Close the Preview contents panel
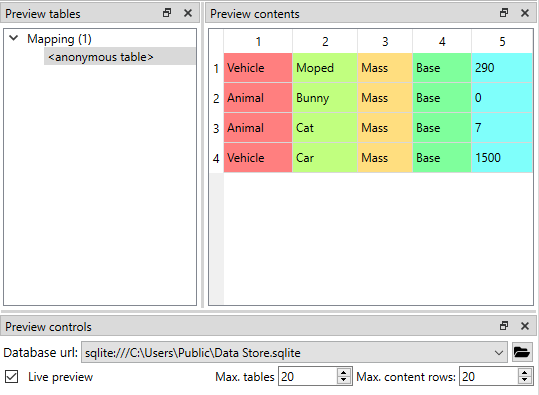Image resolution: width=539 pixels, height=395 pixels. point(525,13)
